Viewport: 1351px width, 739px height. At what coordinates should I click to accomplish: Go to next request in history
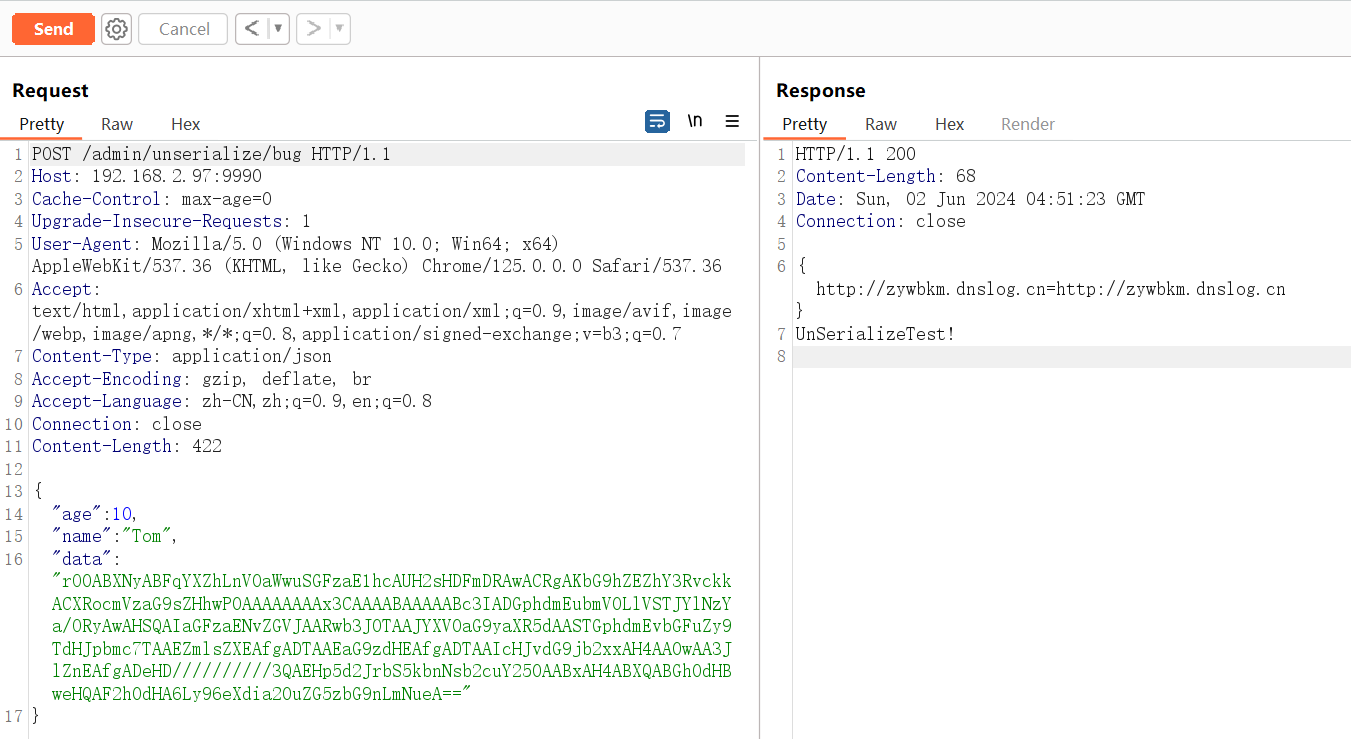(x=313, y=29)
